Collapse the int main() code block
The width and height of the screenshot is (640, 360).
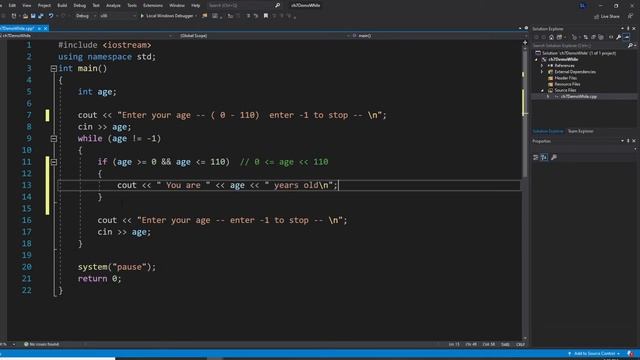[x=53, y=69]
